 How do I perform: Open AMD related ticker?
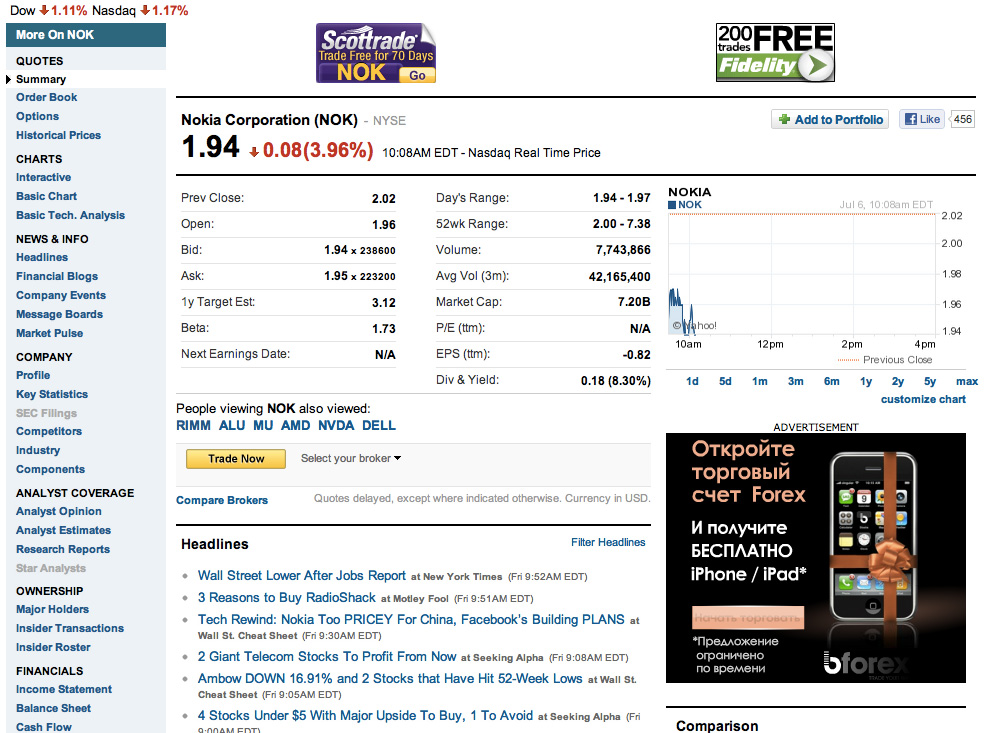click(x=296, y=425)
